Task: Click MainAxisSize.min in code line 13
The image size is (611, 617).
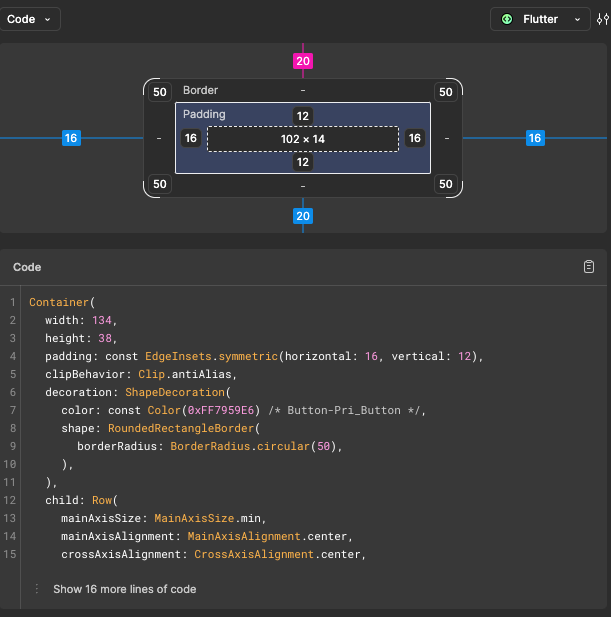Action: [207, 518]
